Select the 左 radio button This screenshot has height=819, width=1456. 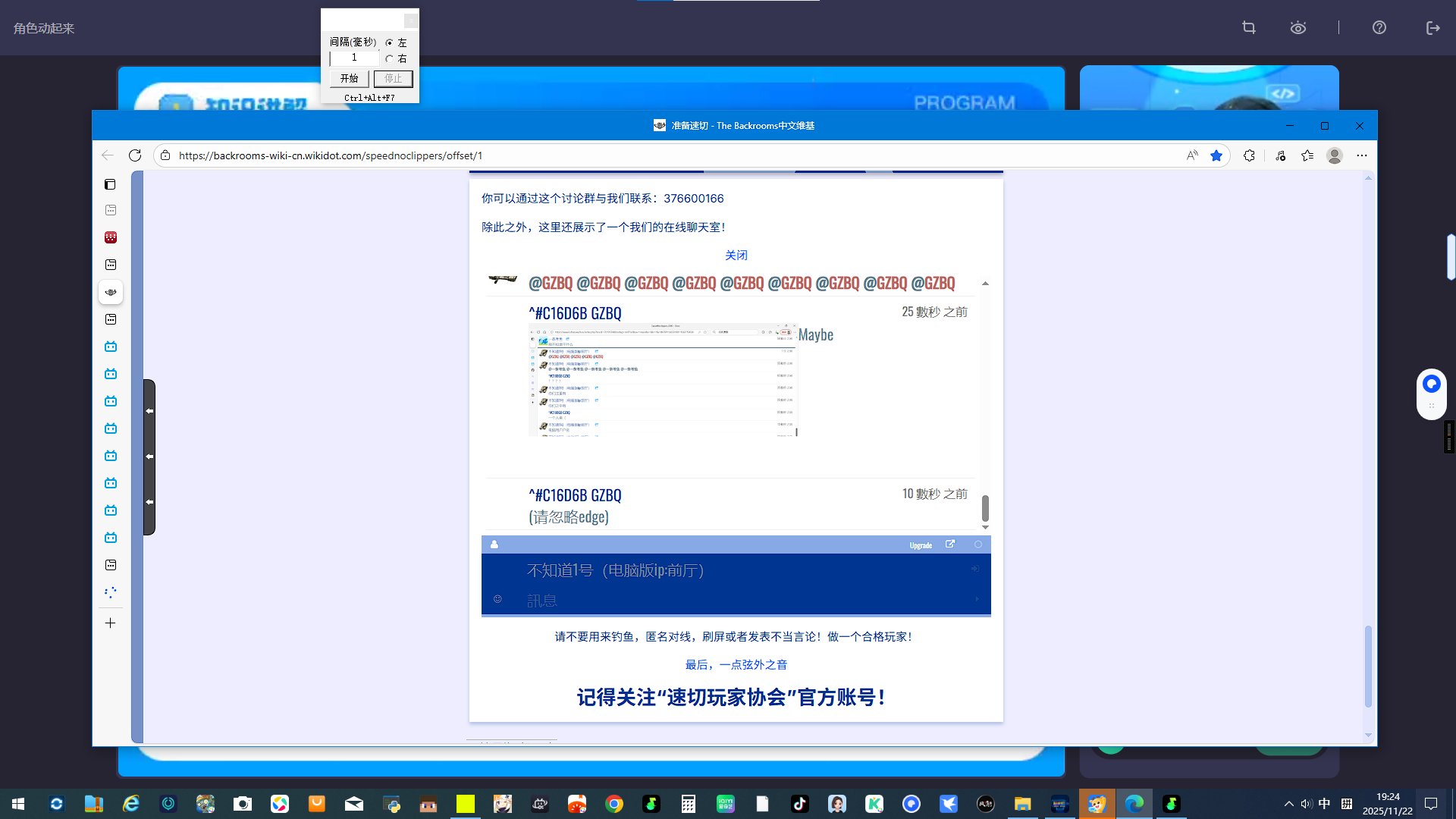coord(390,43)
